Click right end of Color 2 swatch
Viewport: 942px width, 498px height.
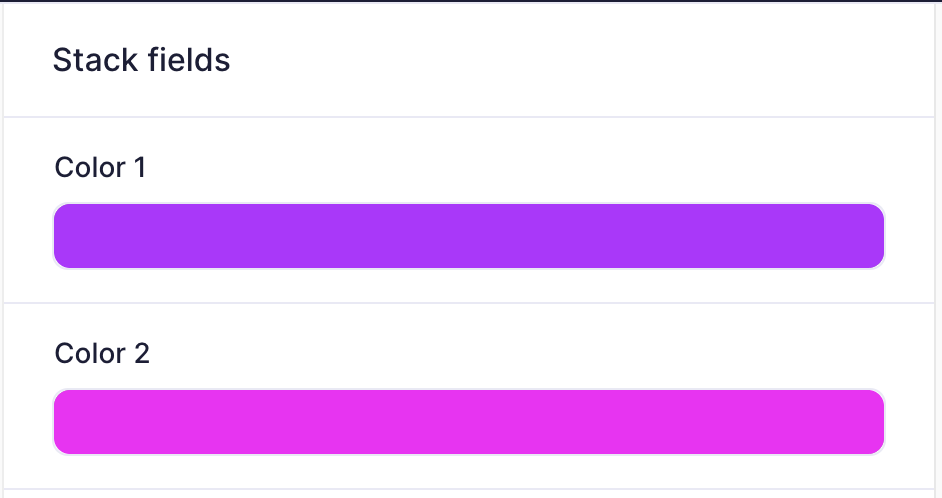[872, 422]
